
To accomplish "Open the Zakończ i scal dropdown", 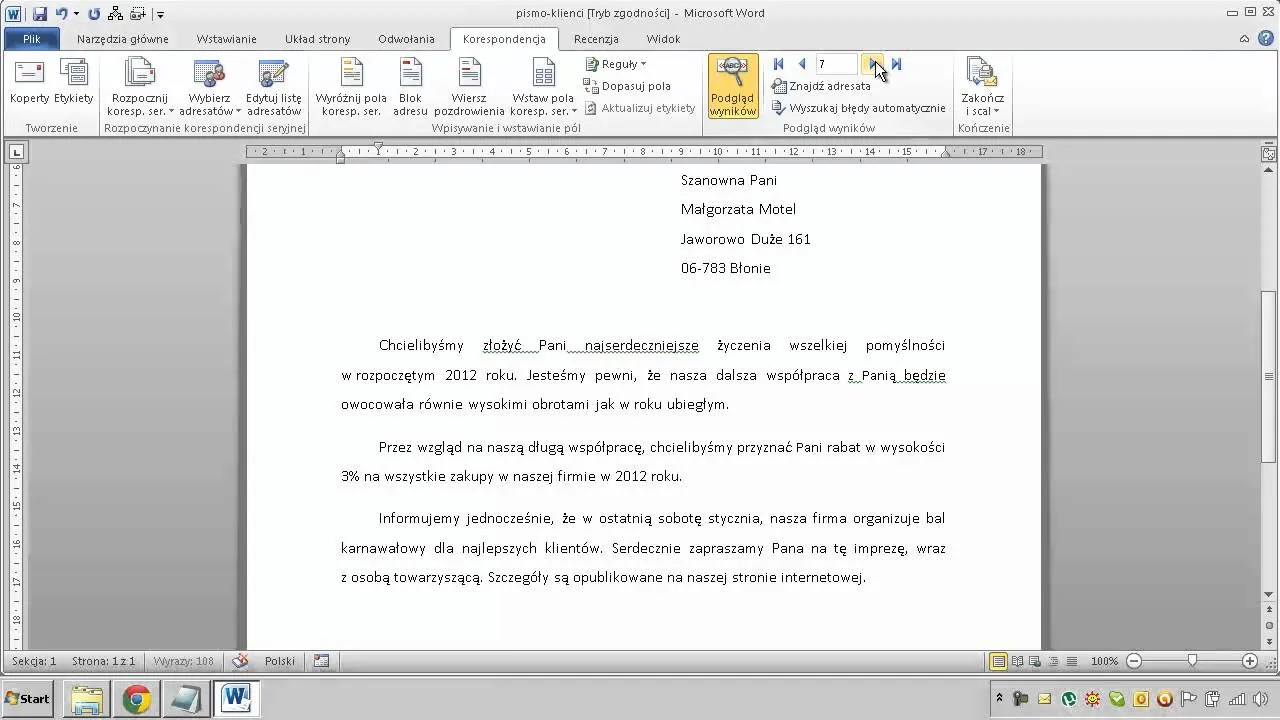I will tap(982, 88).
